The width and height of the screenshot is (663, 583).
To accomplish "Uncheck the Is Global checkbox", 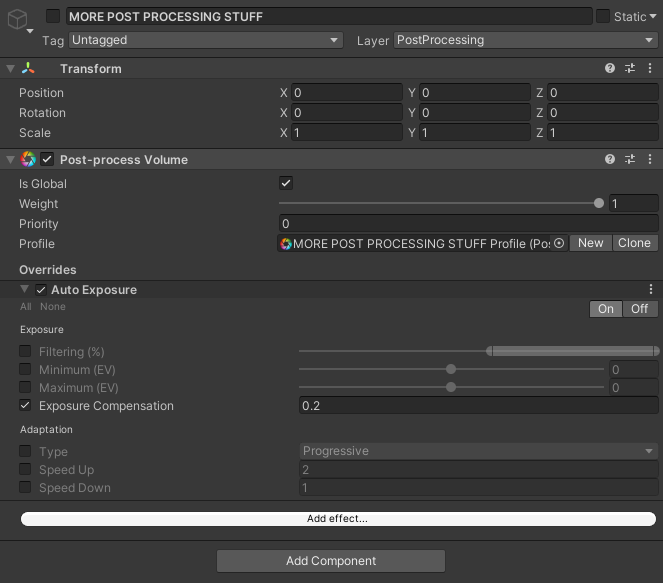I will tap(286, 183).
